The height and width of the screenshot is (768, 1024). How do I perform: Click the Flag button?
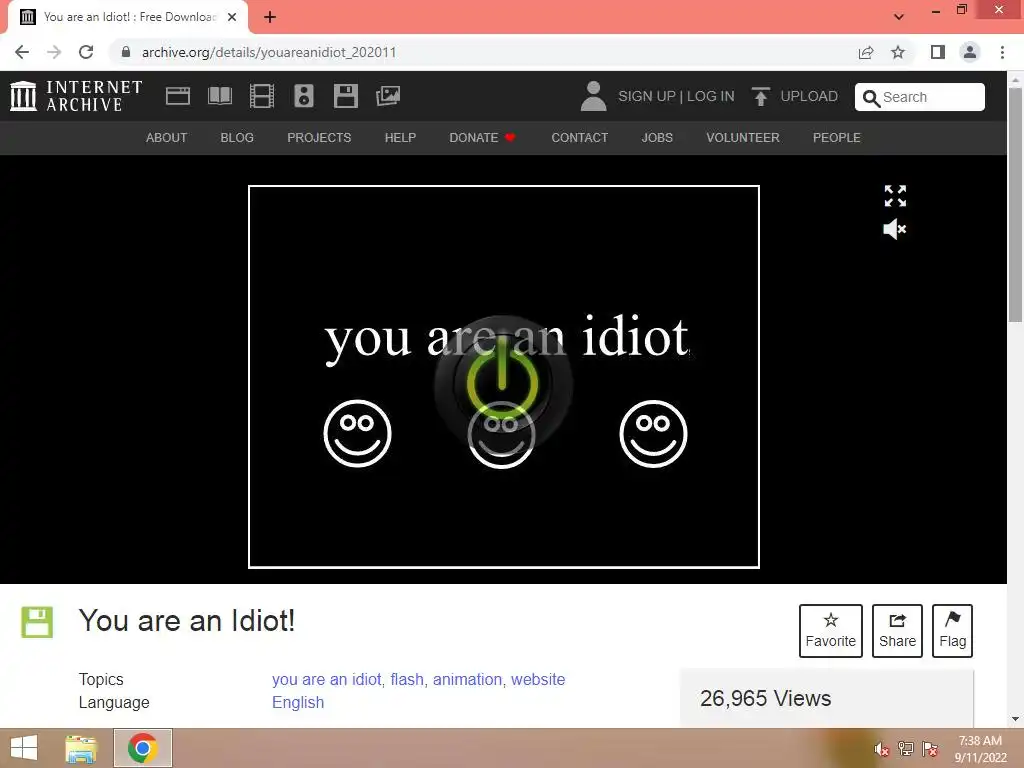pyautogui.click(x=952, y=630)
